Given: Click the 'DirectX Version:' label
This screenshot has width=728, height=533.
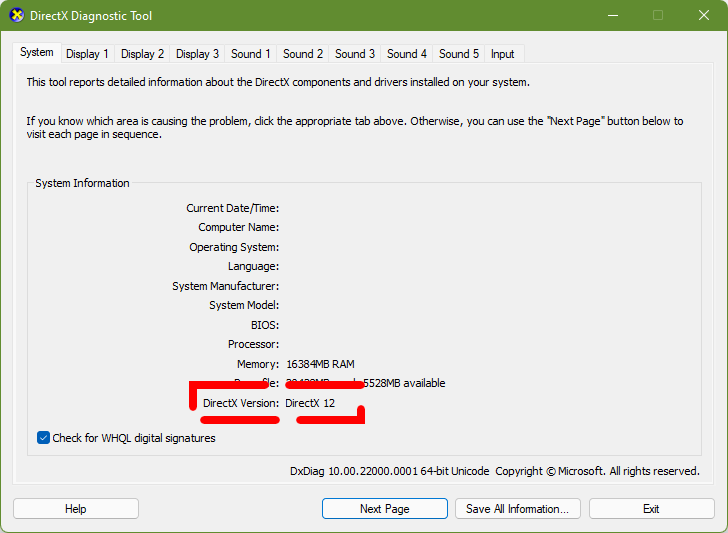Looking at the screenshot, I should (x=241, y=403).
